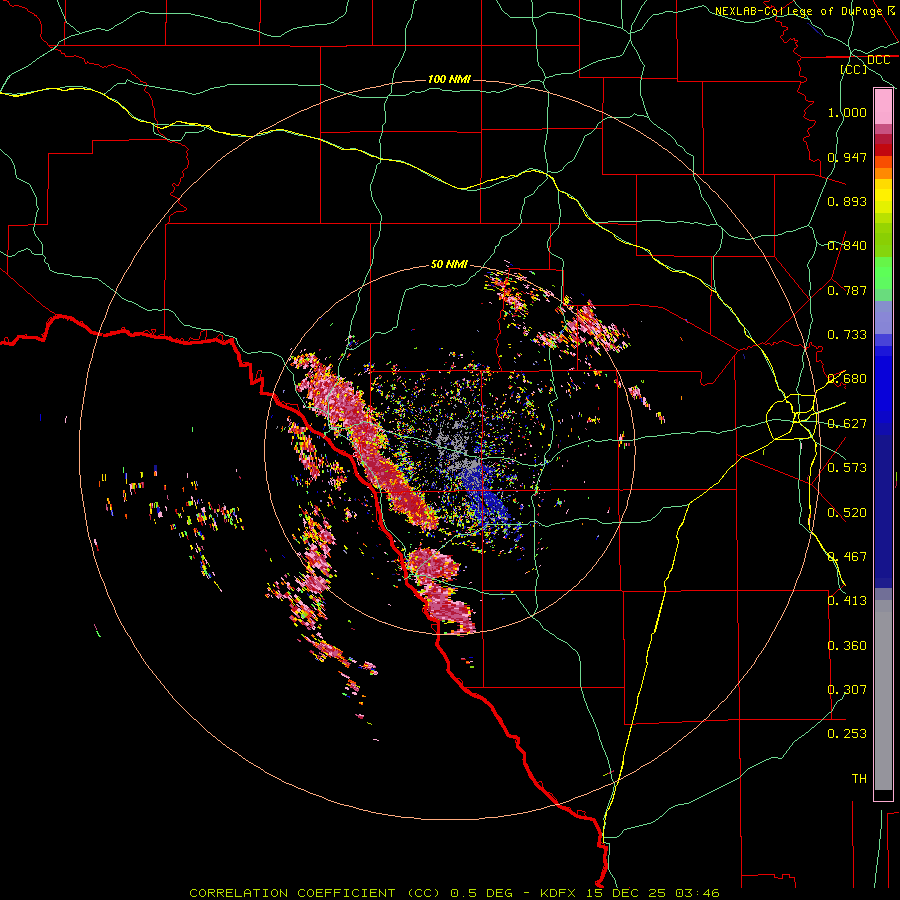Screen dimensions: 900x900
Task: Click the 0.627 color scale value
Action: tap(847, 424)
